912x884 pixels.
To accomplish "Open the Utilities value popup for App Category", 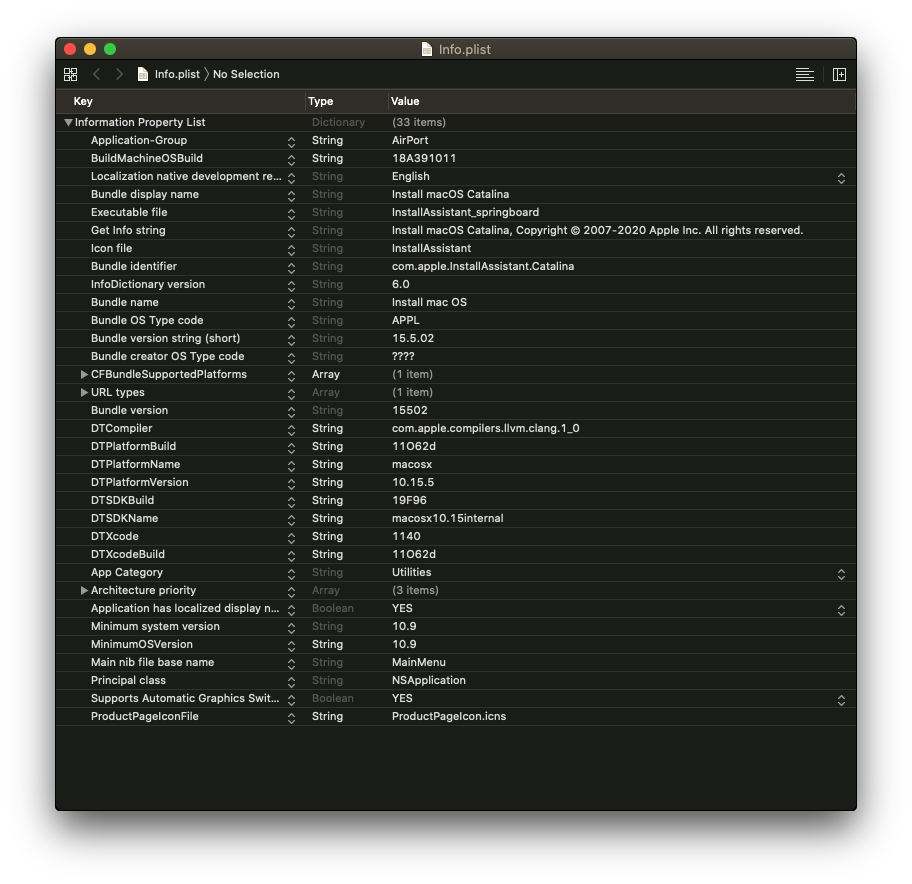I will pos(841,574).
